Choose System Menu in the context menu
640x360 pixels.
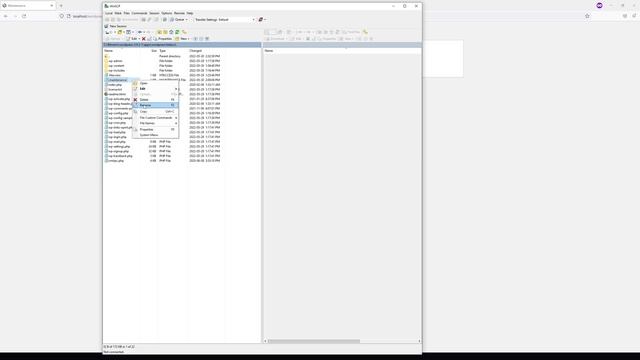click(x=155, y=135)
